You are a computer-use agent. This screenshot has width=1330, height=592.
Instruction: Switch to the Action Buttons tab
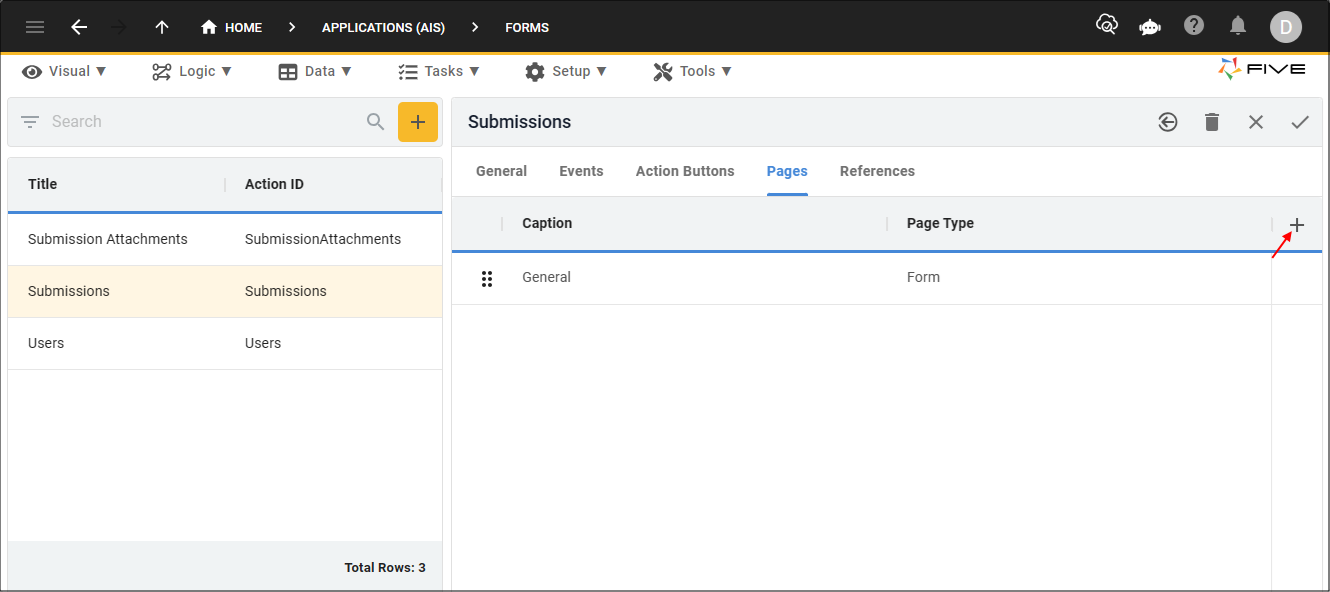685,171
